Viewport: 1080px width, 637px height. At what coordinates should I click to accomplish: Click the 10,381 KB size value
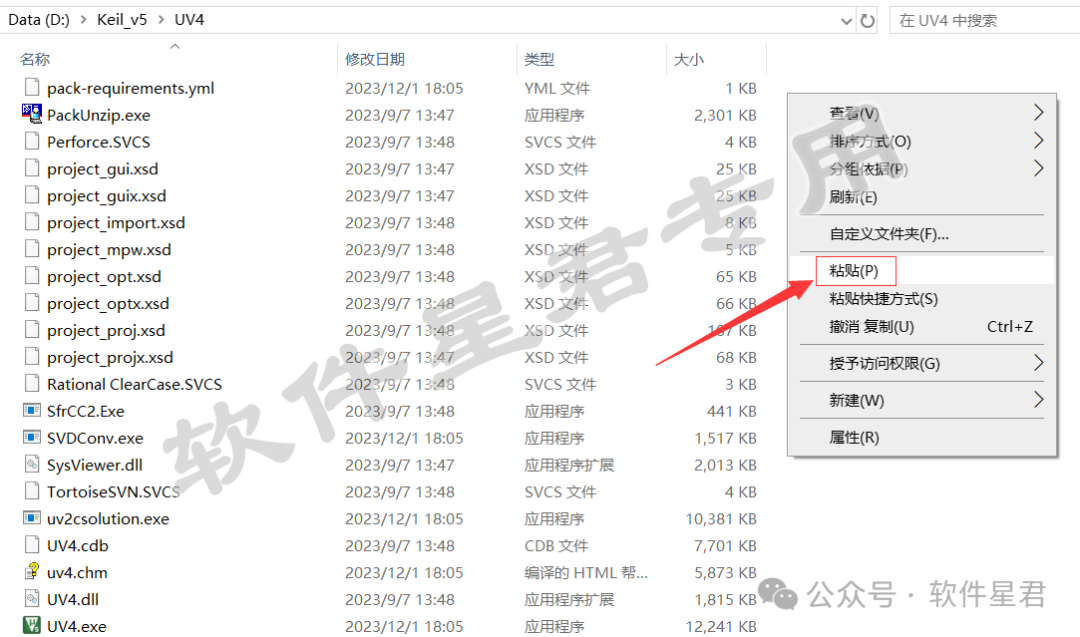721,519
